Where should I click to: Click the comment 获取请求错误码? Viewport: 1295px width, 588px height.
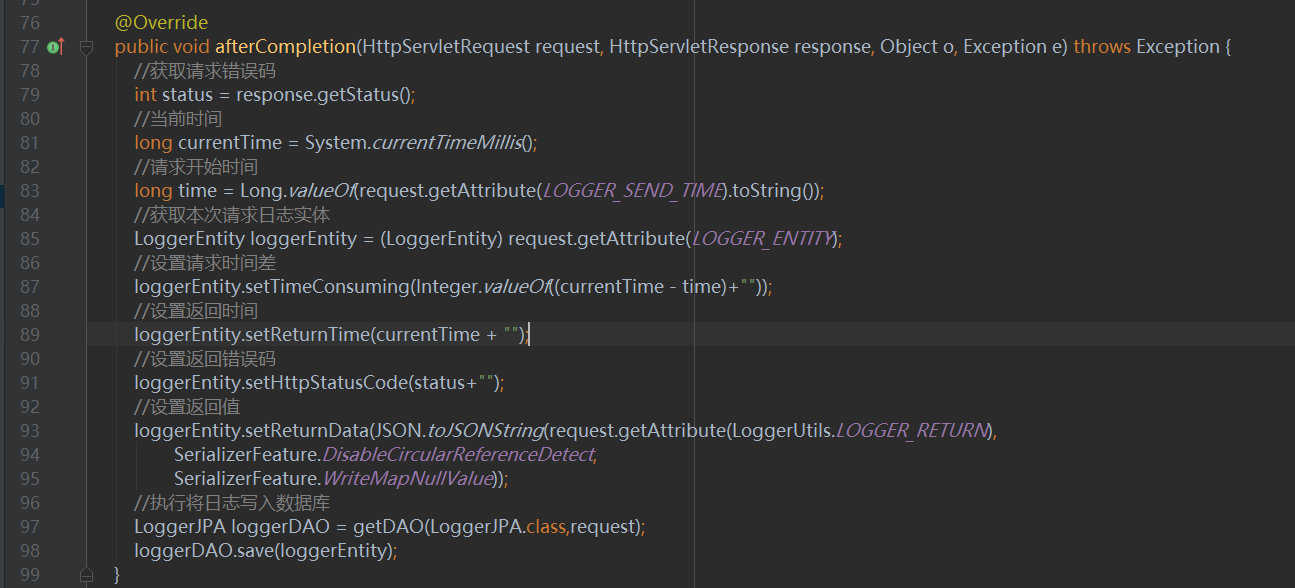click(205, 71)
